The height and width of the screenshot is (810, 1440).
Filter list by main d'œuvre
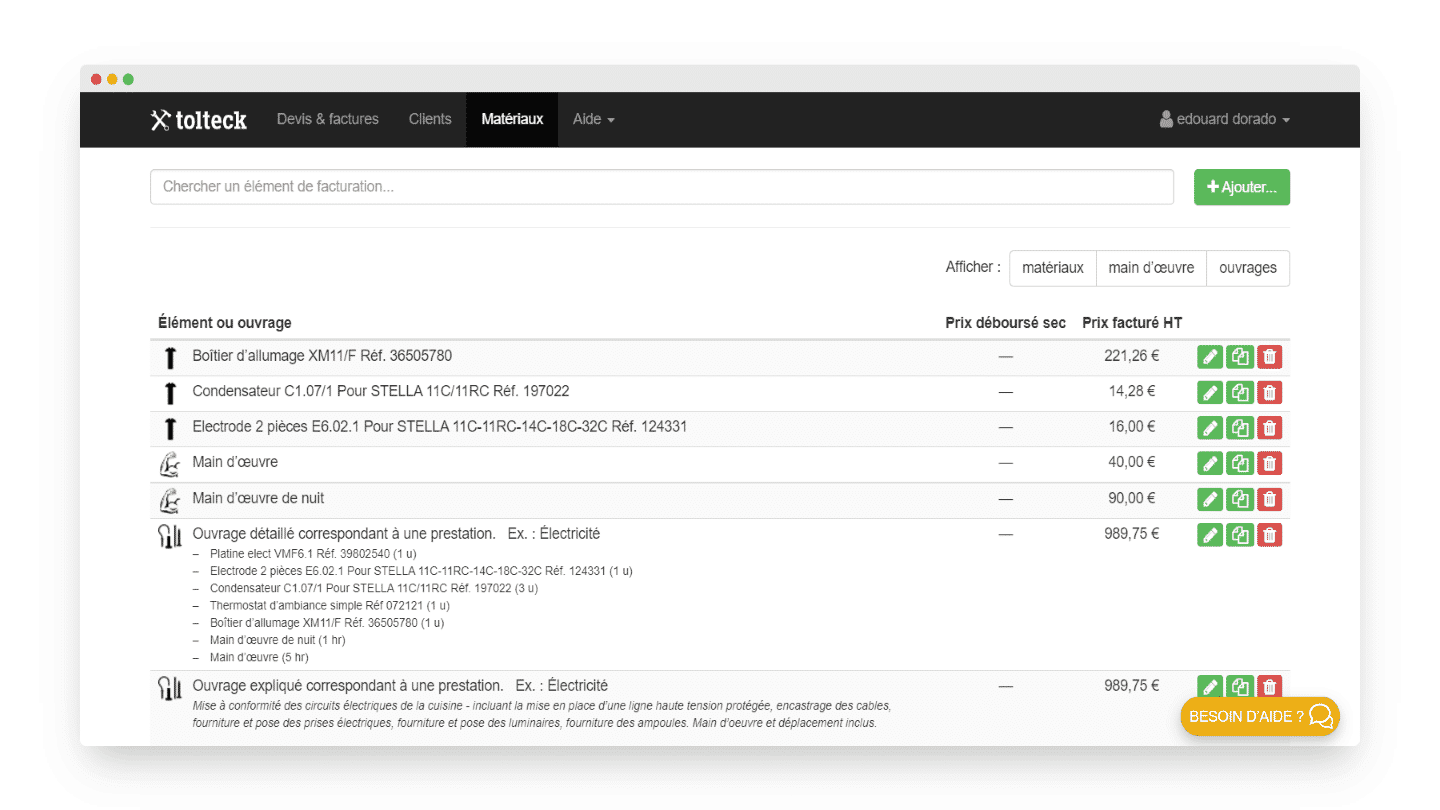(x=1151, y=268)
